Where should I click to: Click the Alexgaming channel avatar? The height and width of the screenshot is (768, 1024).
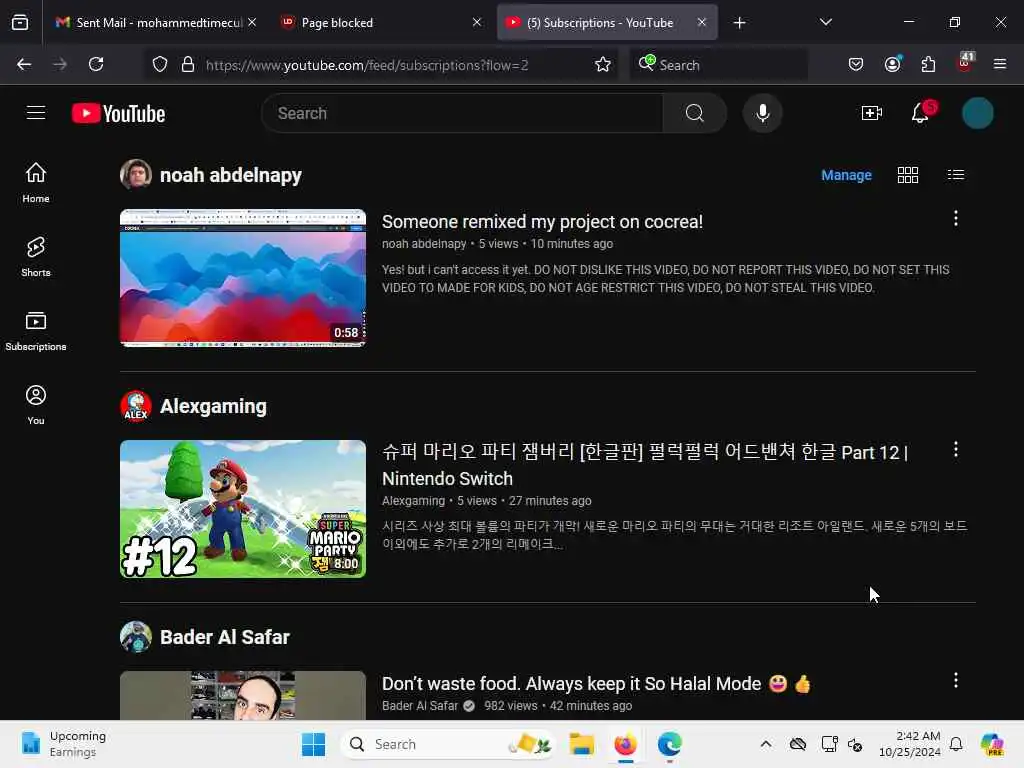136,406
